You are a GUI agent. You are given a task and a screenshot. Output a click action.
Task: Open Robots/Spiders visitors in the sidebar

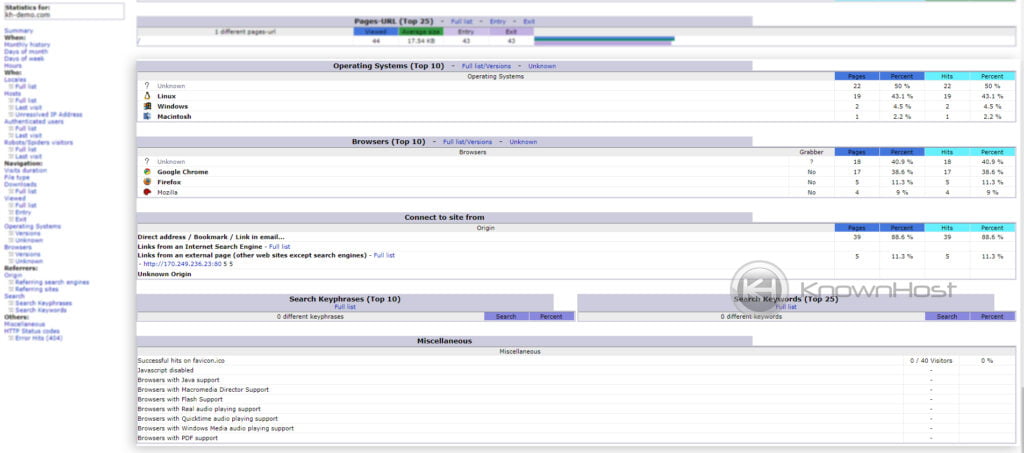click(39, 142)
